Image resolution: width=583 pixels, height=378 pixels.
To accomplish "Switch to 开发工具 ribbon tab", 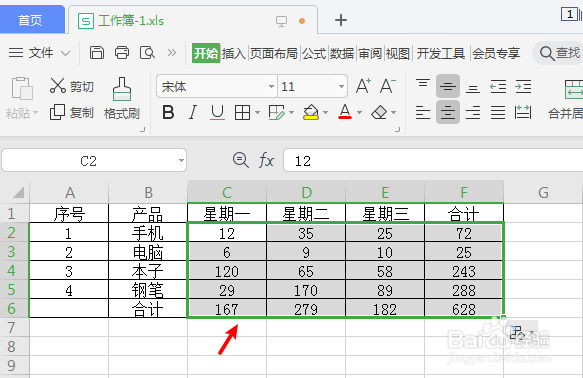I will coord(441,54).
